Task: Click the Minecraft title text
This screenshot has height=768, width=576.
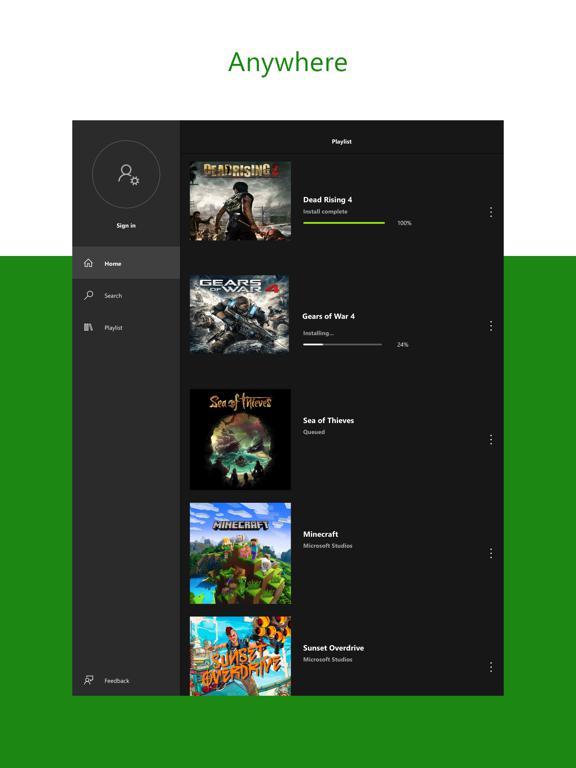Action: (320, 534)
